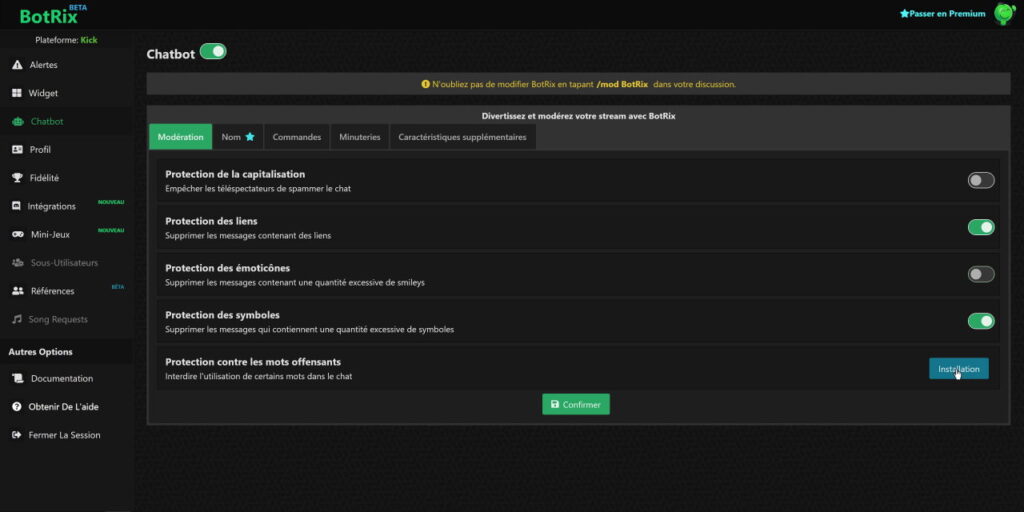Open the Caractéristiques supplémentaires tab
This screenshot has height=512, width=1024.
tap(462, 137)
